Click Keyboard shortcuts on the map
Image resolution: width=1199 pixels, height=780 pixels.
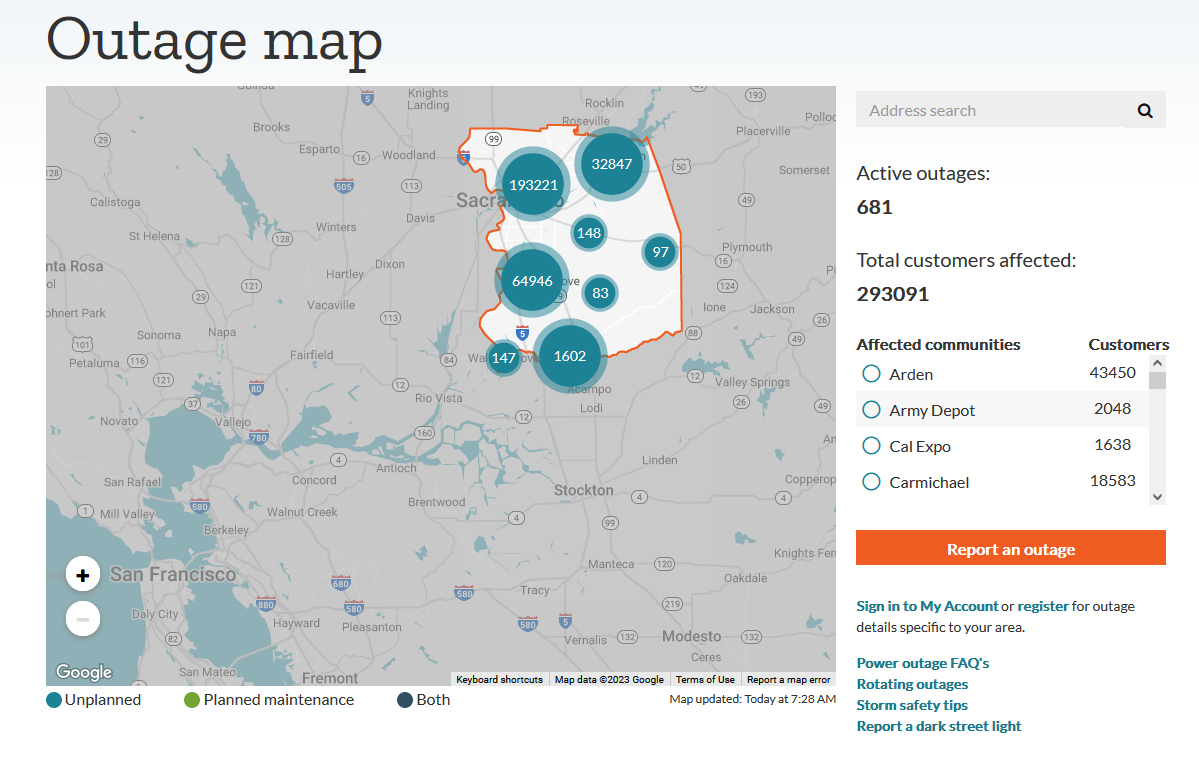coord(499,680)
